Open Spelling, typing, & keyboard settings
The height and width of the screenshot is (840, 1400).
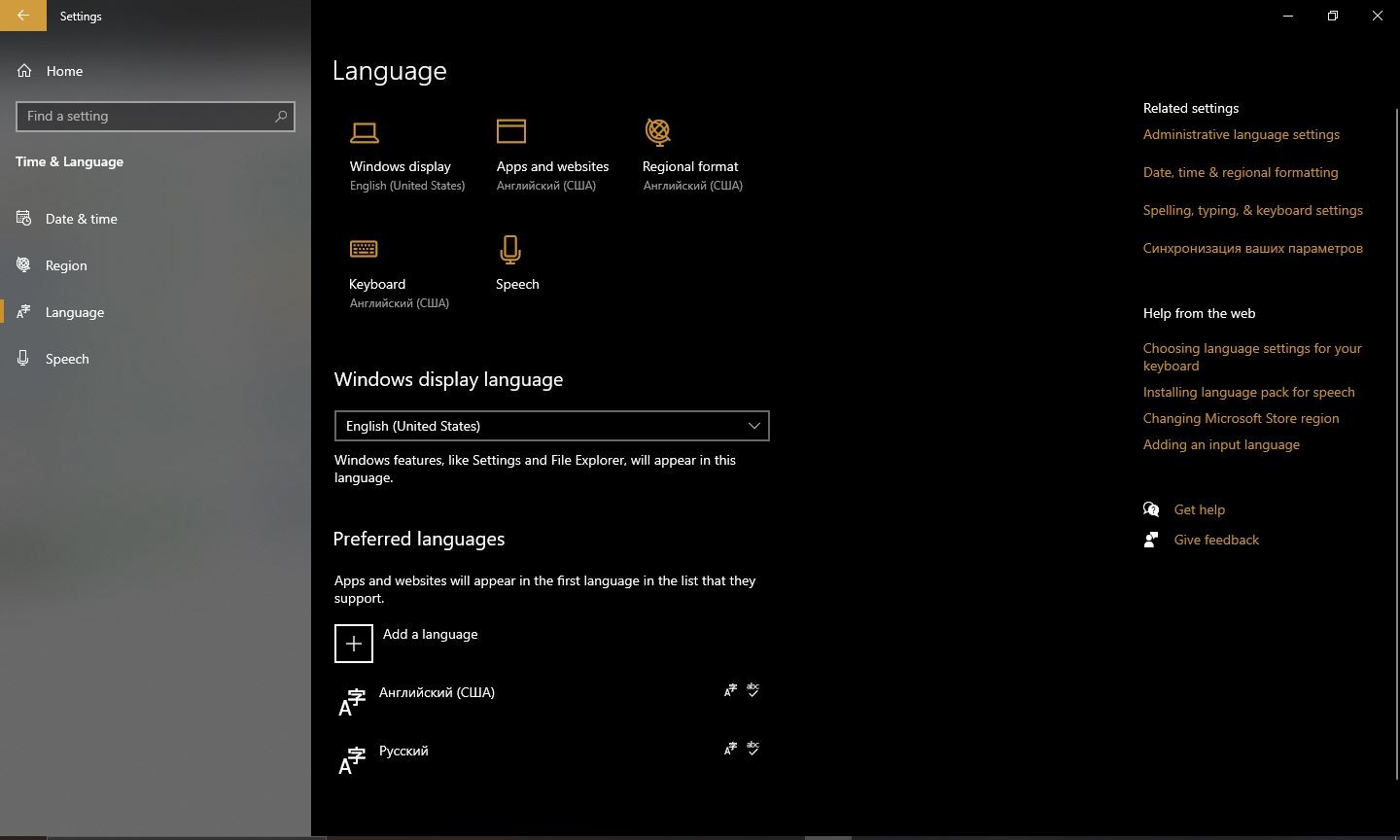coord(1253,210)
